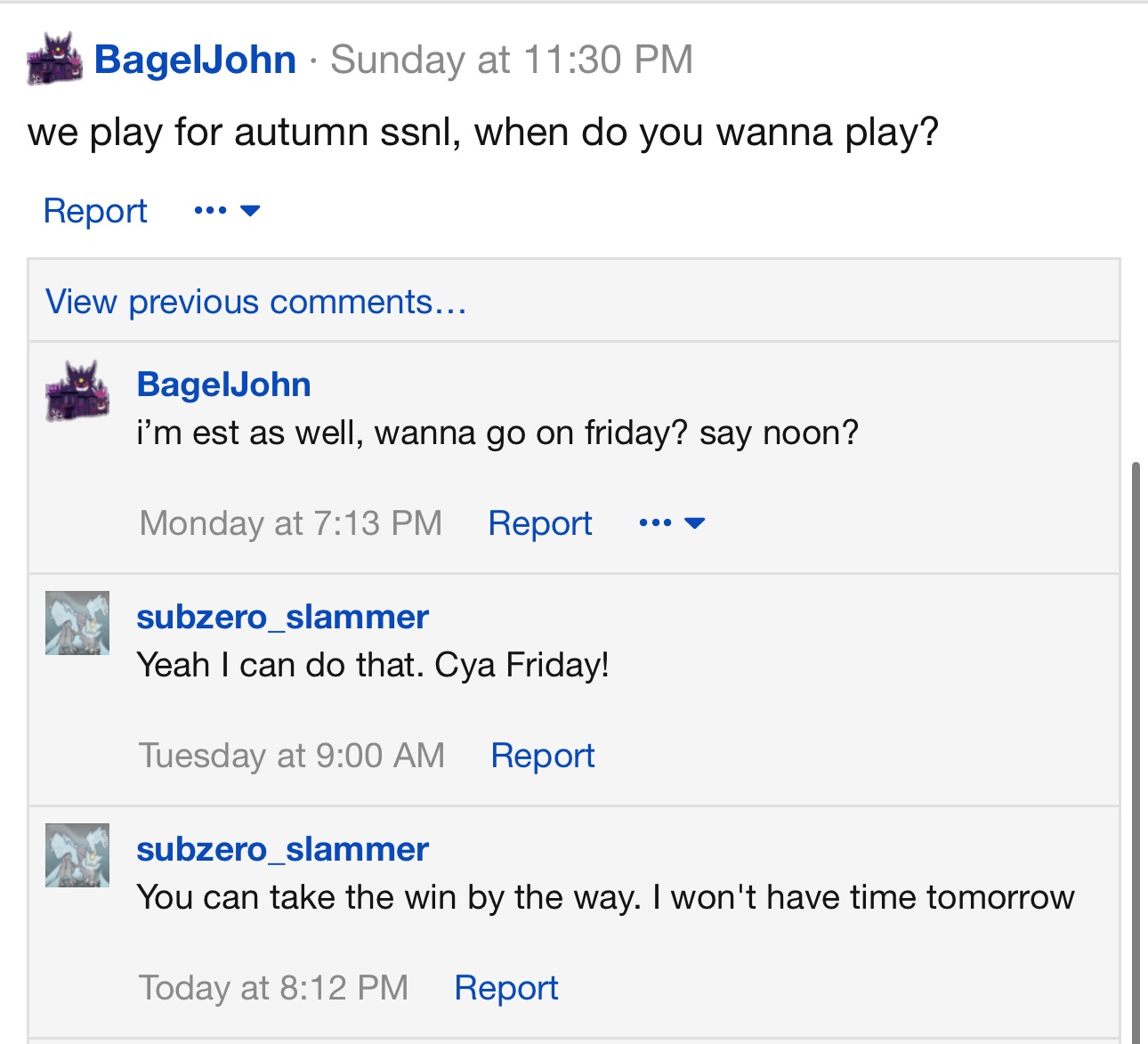
Task: Open BagelJohn's profile from the post header
Action: pyautogui.click(x=195, y=60)
